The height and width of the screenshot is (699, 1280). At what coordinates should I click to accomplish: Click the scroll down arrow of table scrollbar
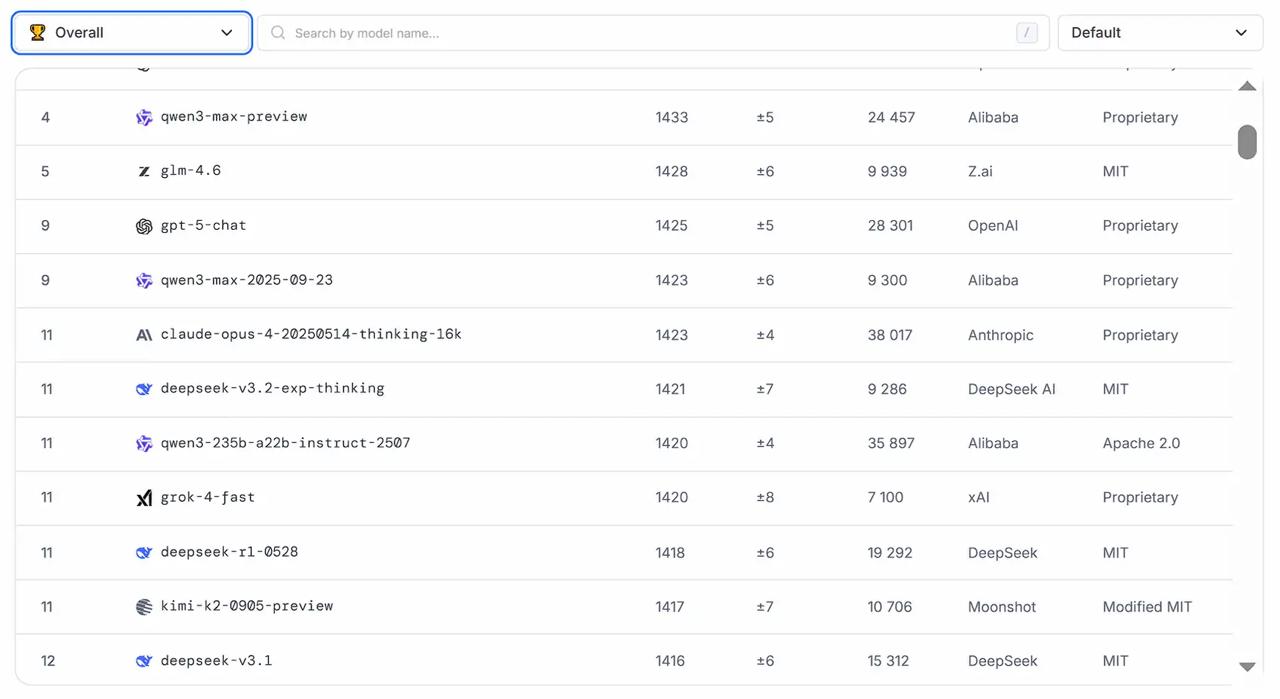click(x=1247, y=667)
